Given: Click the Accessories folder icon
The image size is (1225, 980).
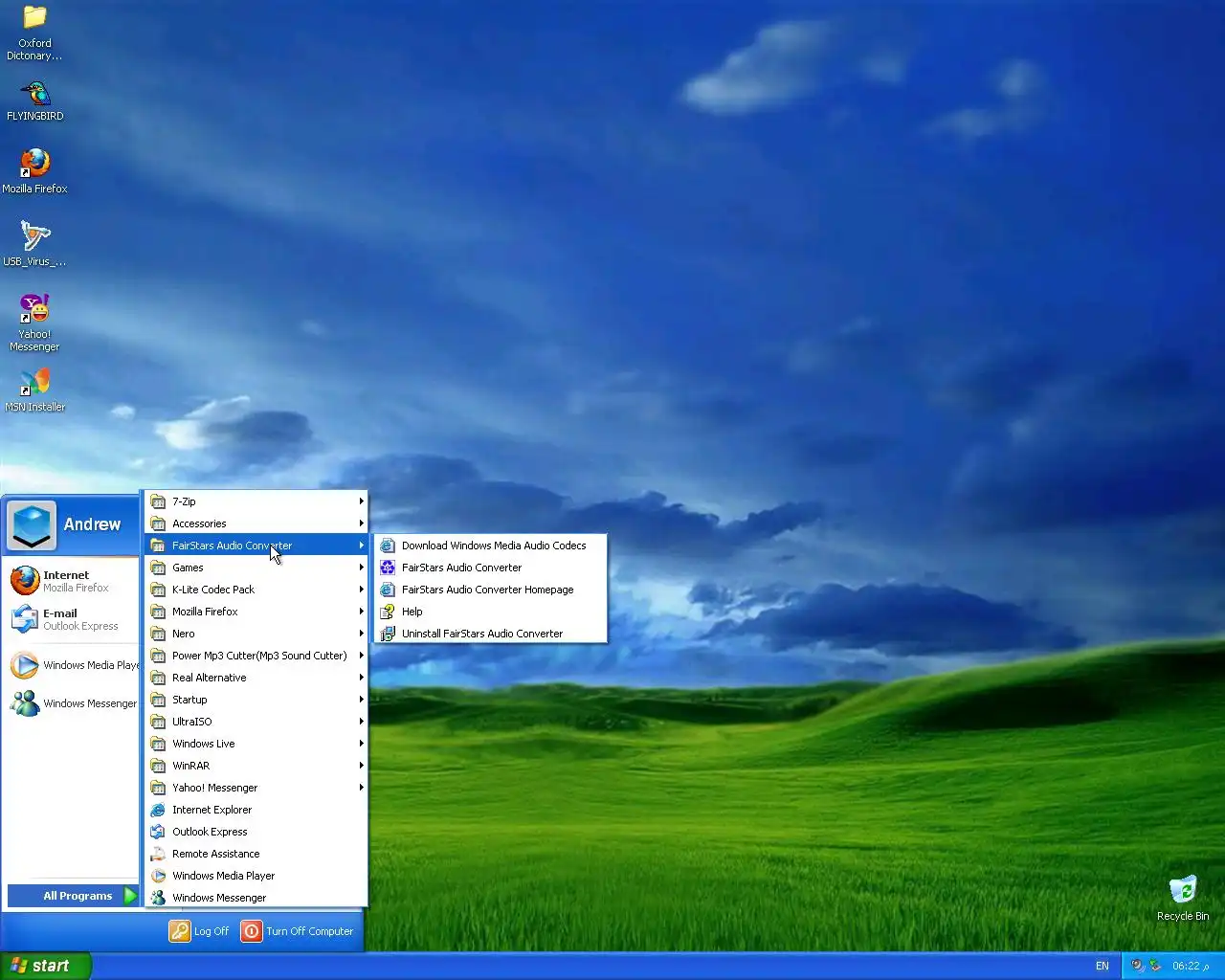Looking at the screenshot, I should [158, 523].
